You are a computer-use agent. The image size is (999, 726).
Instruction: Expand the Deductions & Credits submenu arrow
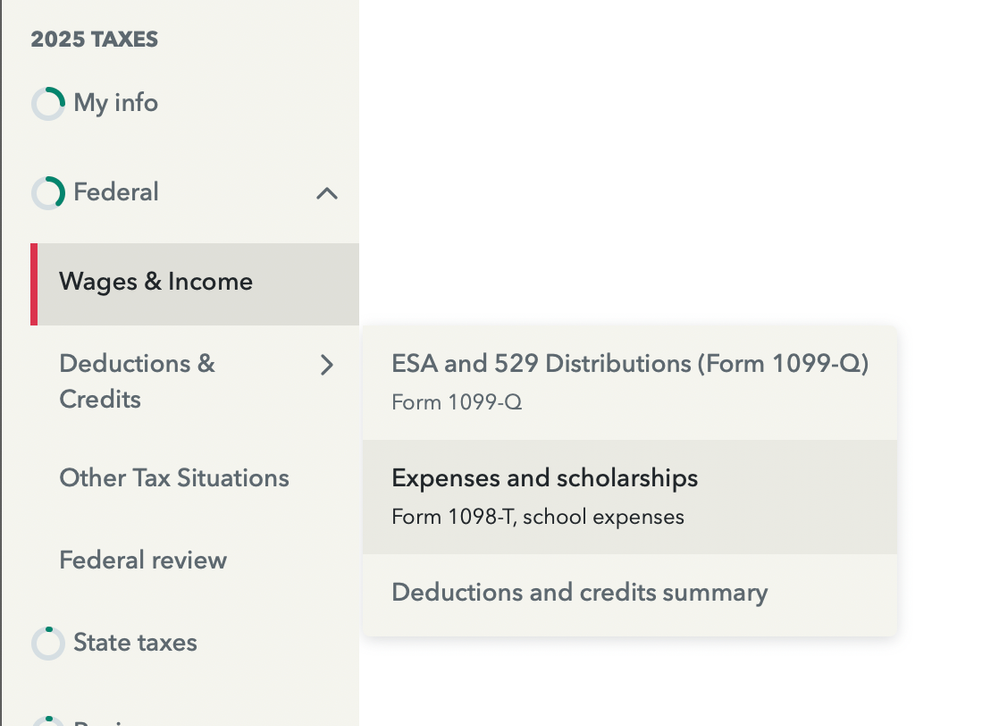[x=327, y=365]
